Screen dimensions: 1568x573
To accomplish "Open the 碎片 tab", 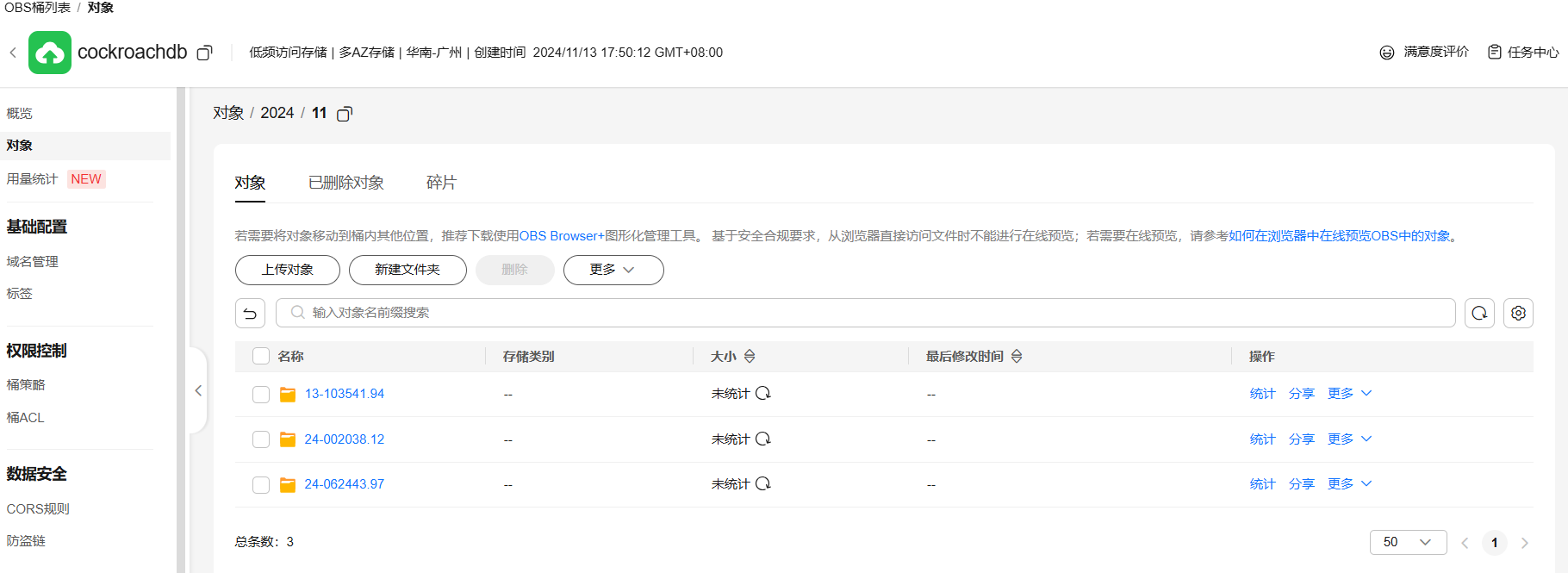I will 441,183.
